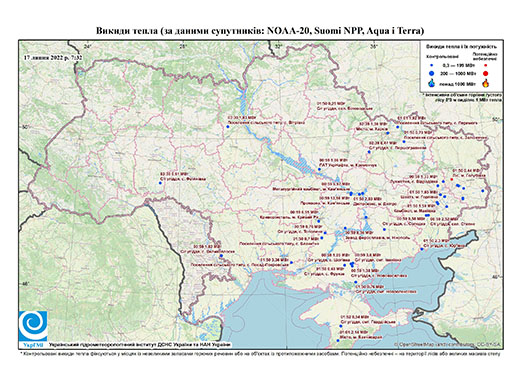Click the red fire marker in Luhansk region
This screenshot has width=520, height=368.
click(x=452, y=179)
